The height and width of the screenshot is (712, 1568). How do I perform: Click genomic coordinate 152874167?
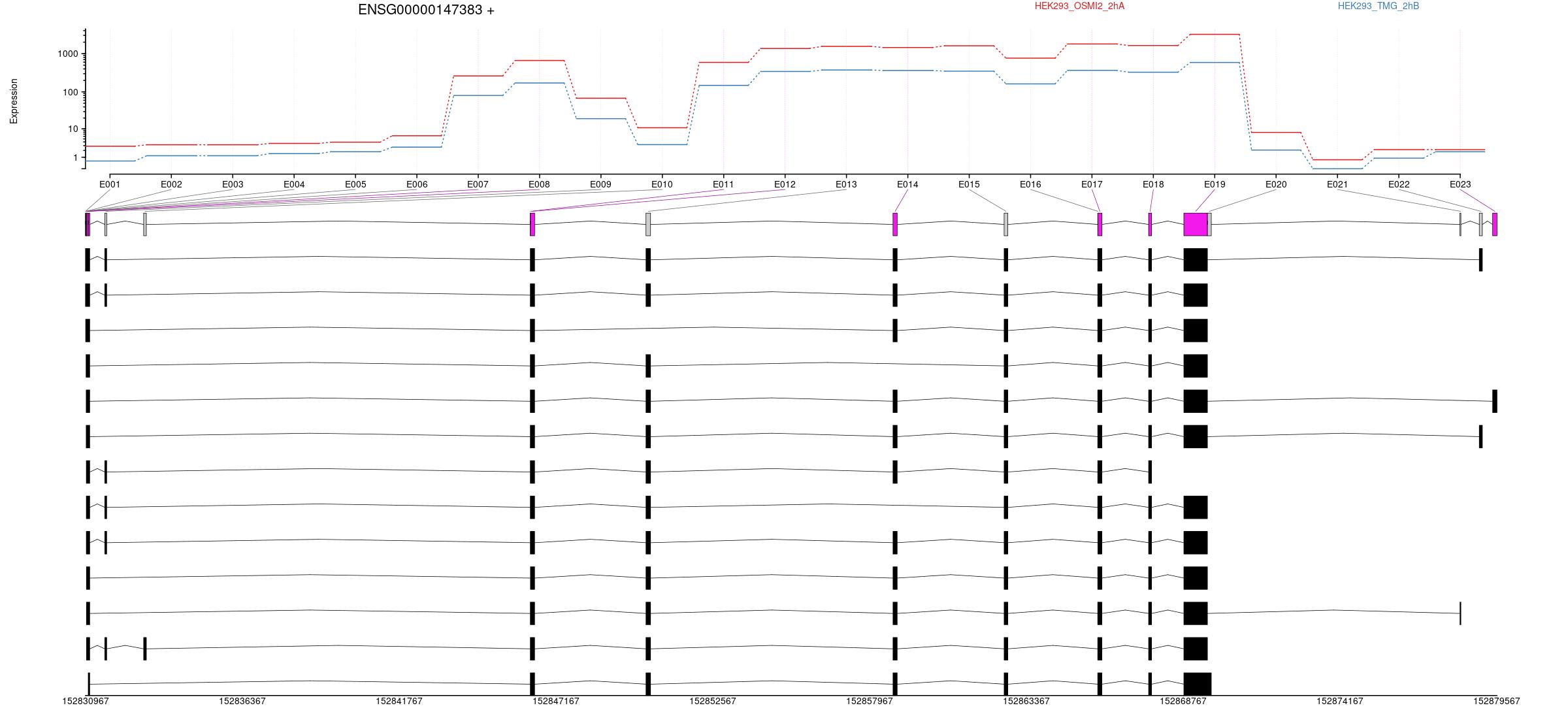pos(1340,701)
